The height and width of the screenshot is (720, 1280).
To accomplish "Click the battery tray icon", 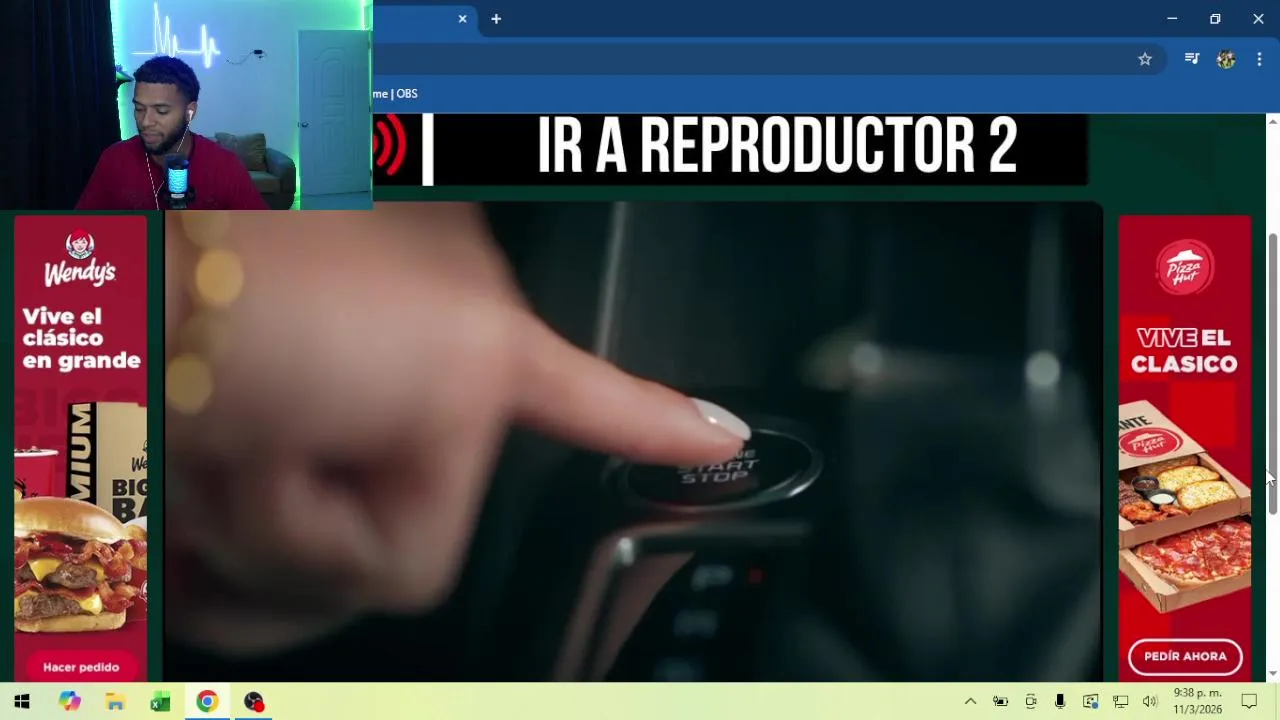I will (x=1000, y=702).
